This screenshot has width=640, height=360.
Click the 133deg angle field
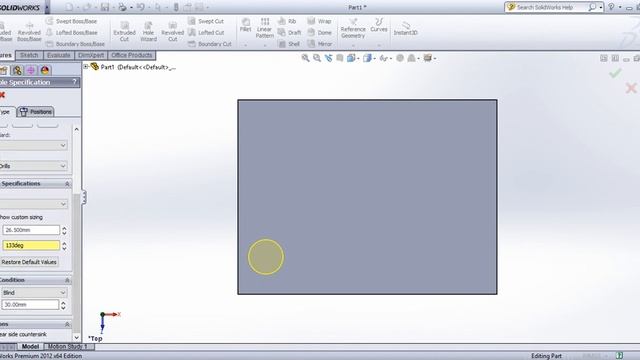[31, 245]
